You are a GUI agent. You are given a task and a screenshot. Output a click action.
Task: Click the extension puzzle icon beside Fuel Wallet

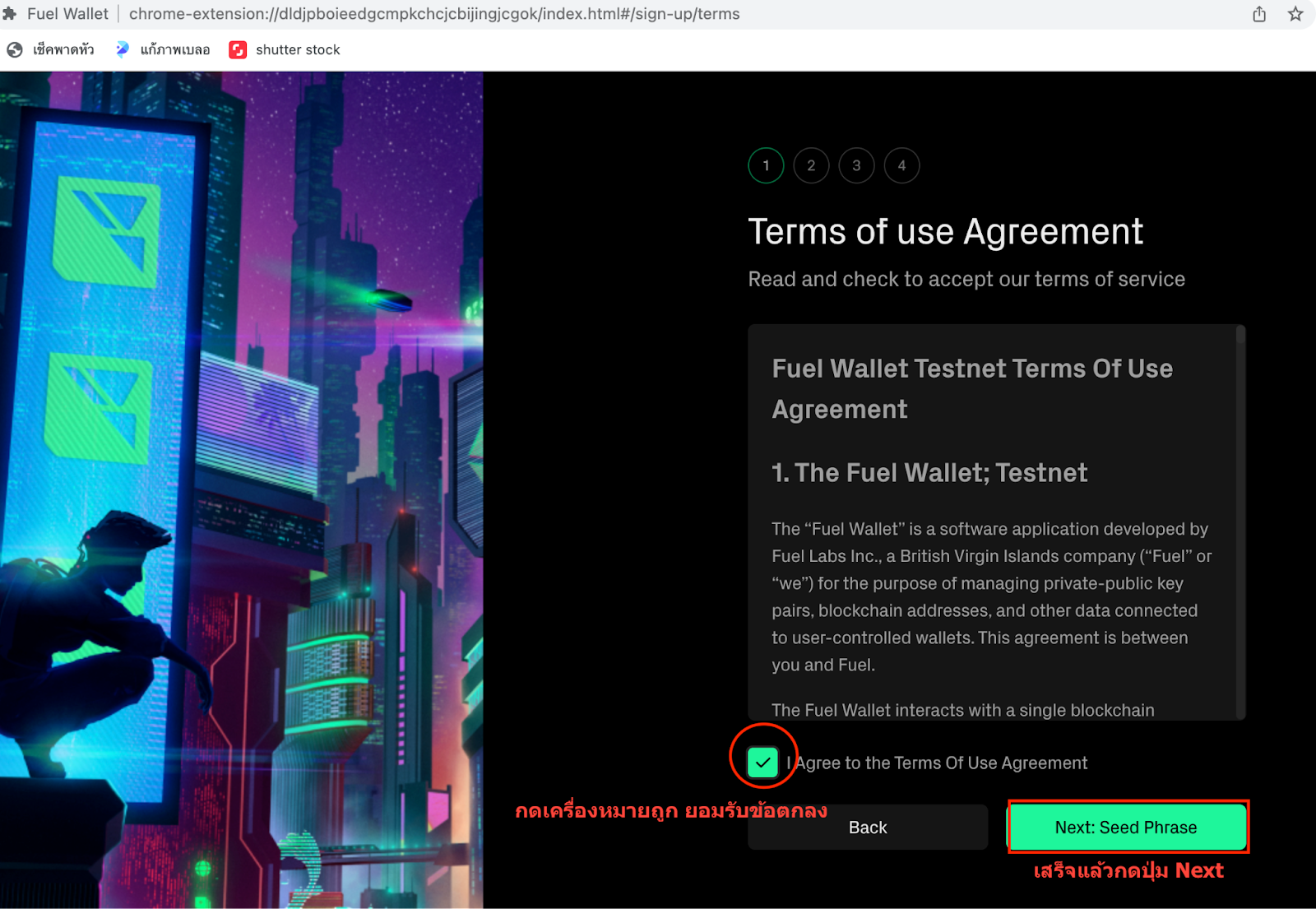pyautogui.click(x=10, y=14)
